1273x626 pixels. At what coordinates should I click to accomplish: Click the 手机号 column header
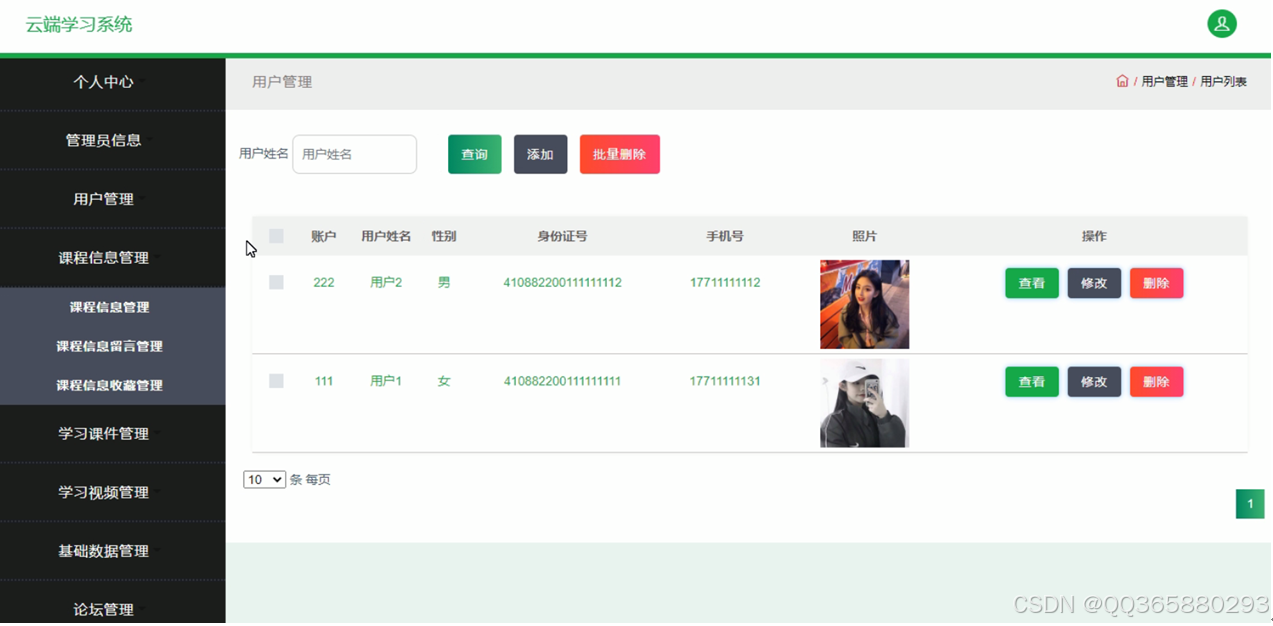725,237
